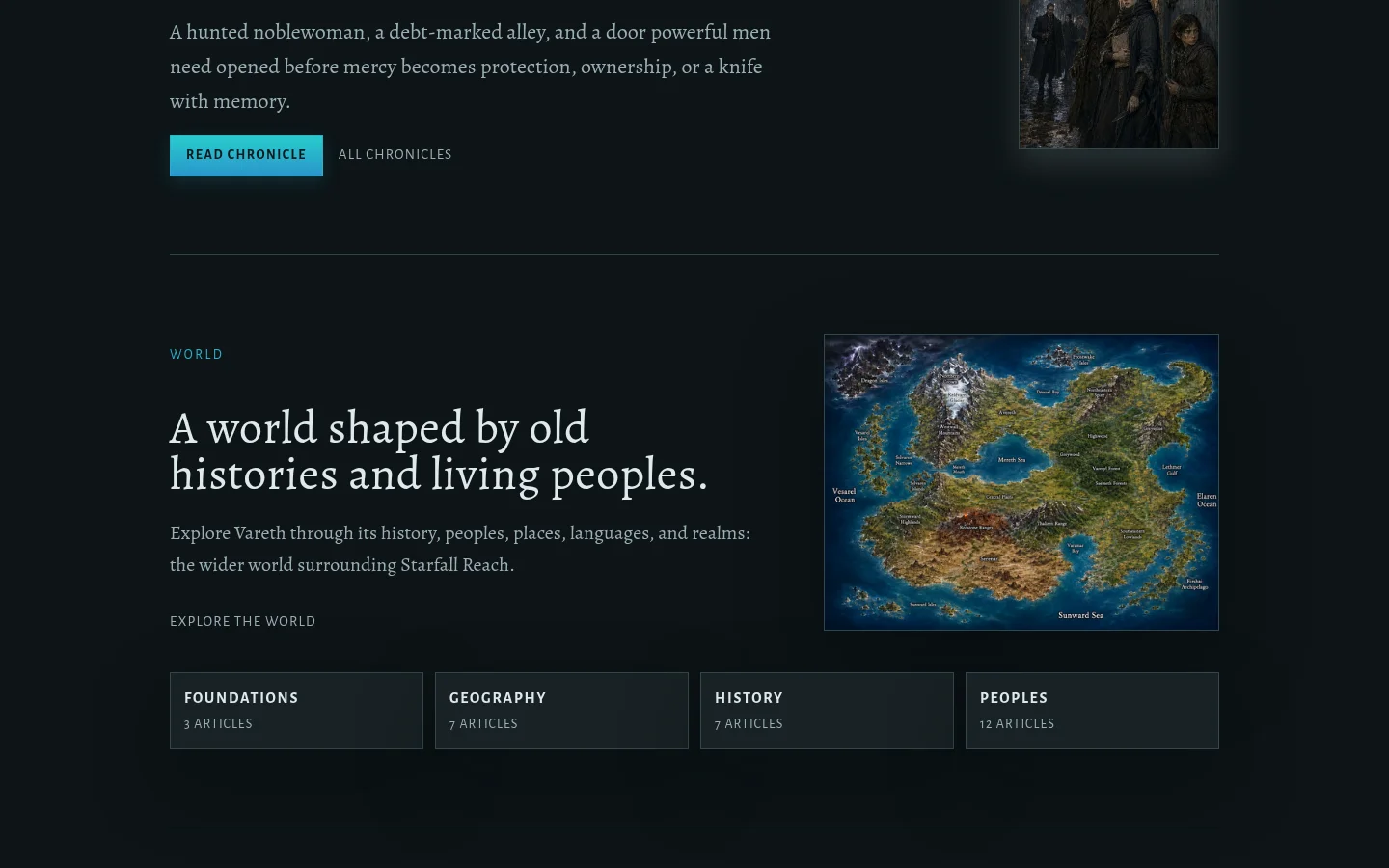Open the Geography category card

(561, 711)
